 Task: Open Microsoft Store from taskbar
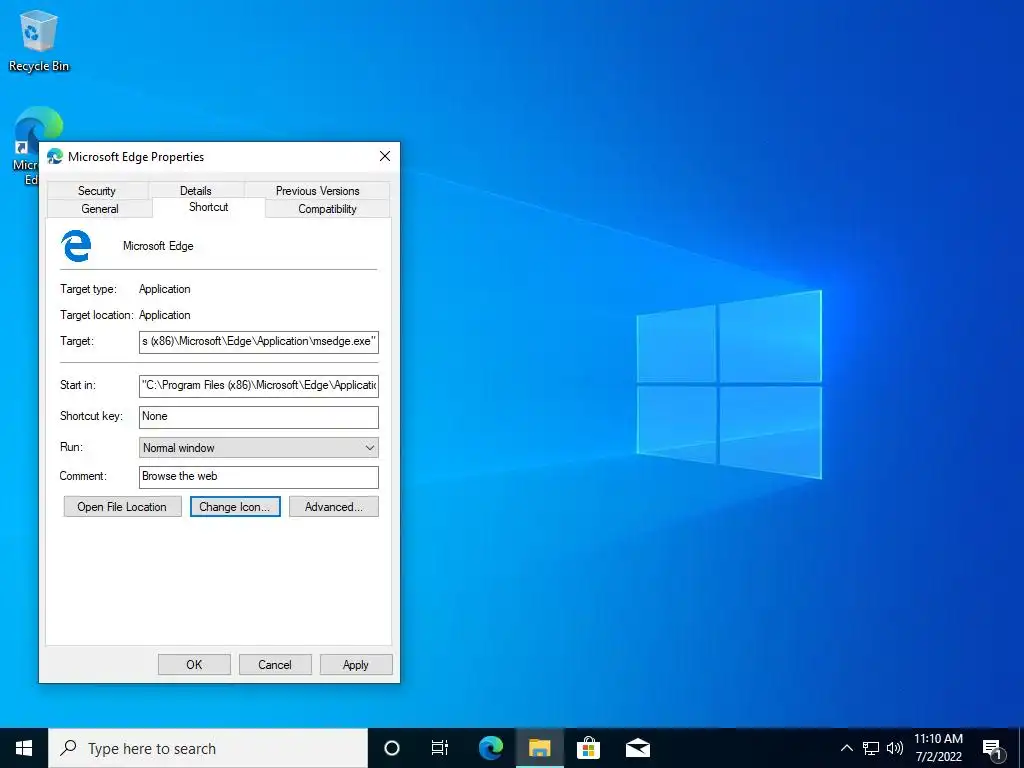point(588,748)
